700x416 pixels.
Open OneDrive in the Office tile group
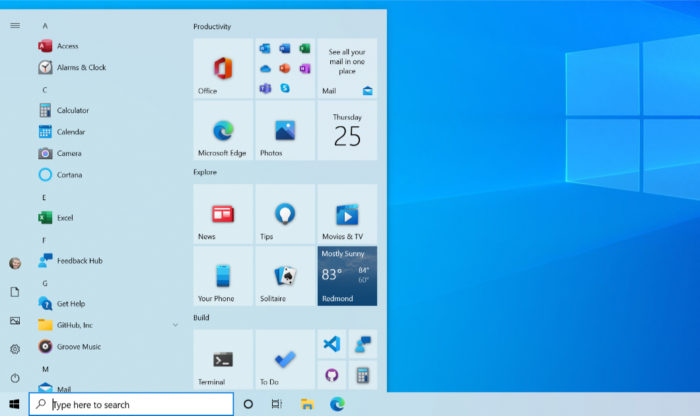pos(265,68)
